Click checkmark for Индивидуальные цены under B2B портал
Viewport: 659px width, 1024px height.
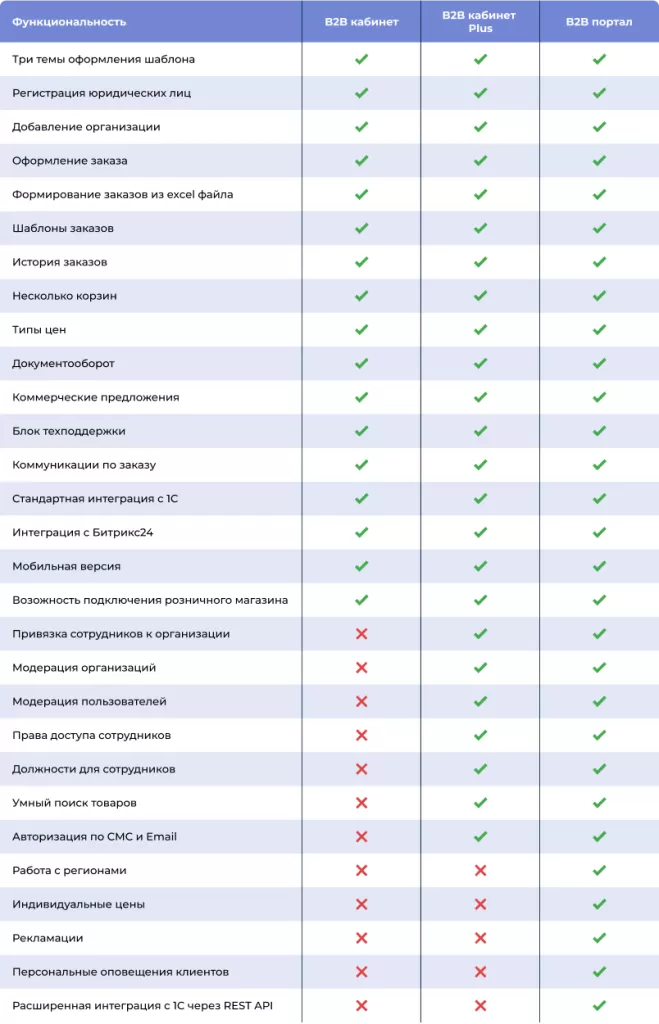coord(599,904)
